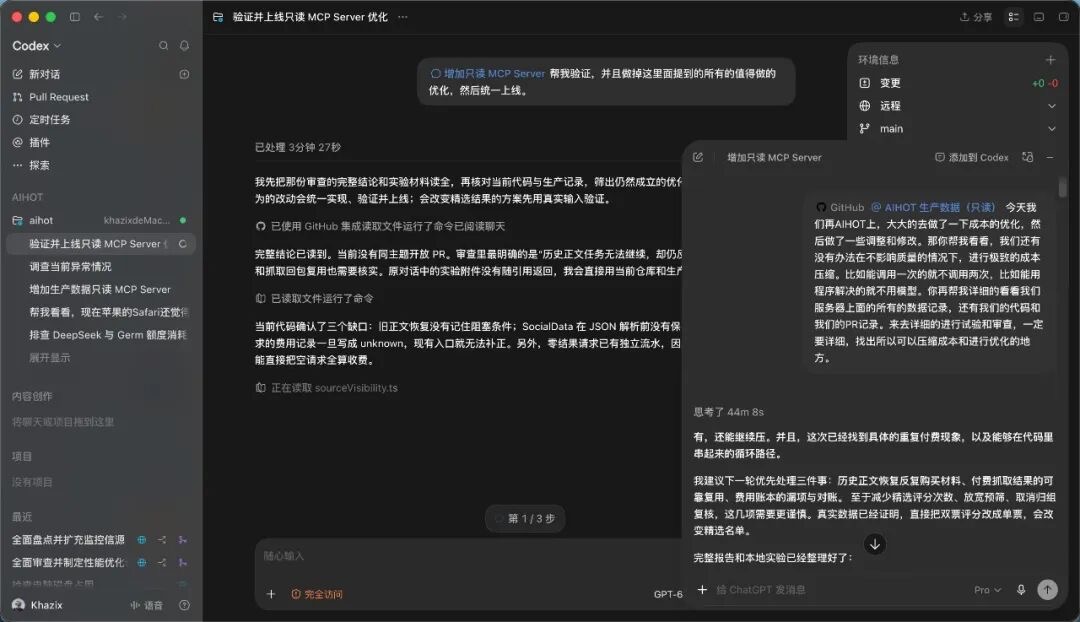The height and width of the screenshot is (622, 1080).
Task: Open the thread about 苹果的Safari
Action: click(109, 312)
